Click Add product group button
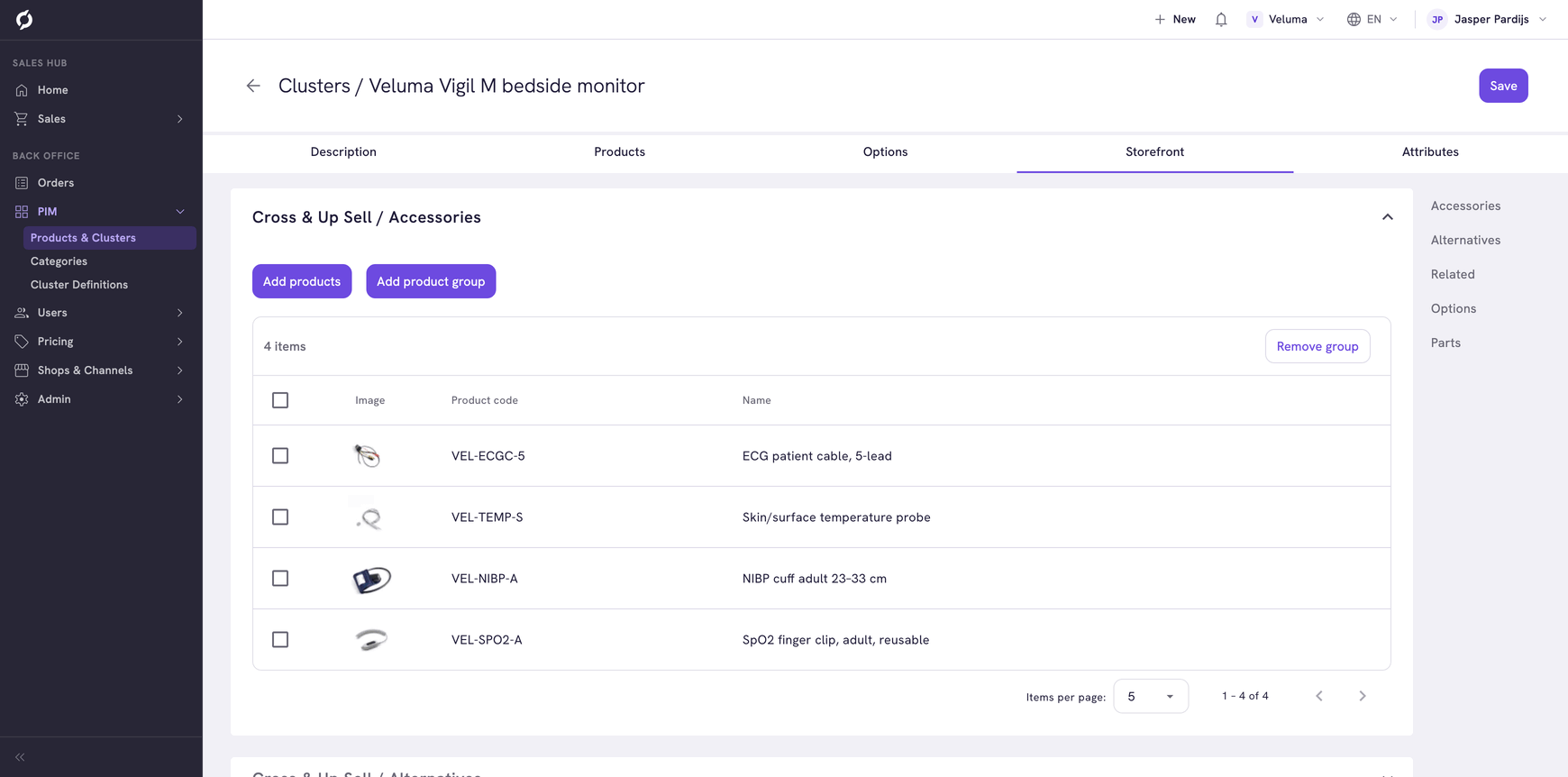This screenshot has height=777, width=1568. (x=431, y=281)
